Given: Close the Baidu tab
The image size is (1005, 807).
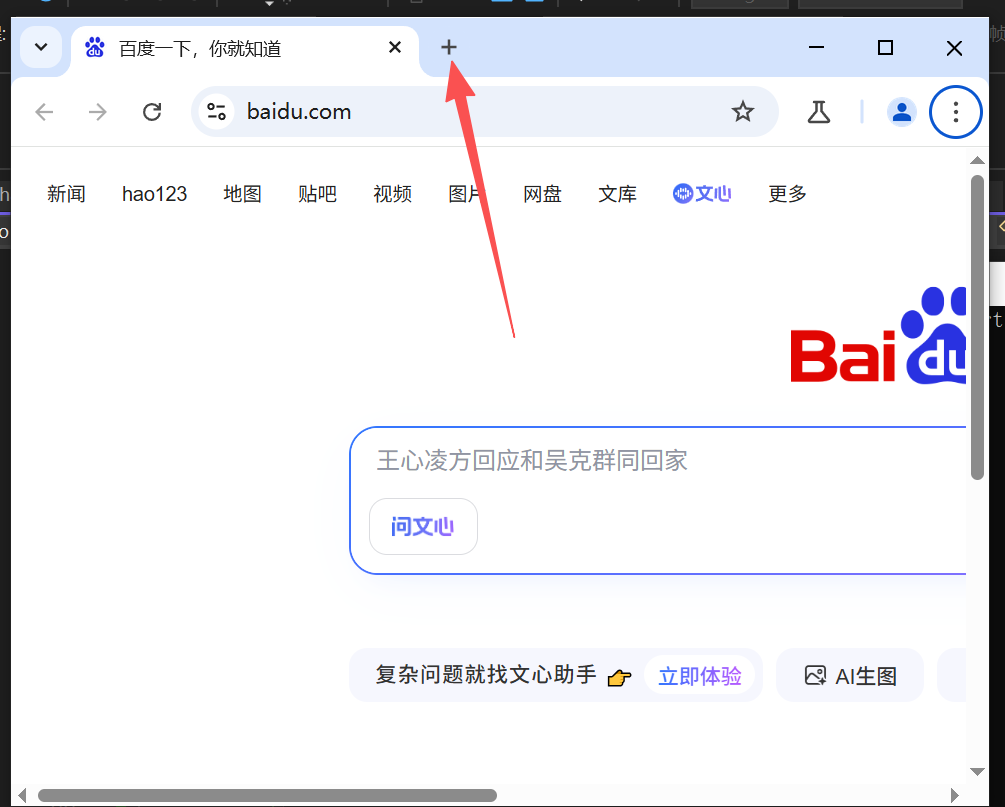Looking at the screenshot, I should point(395,47).
